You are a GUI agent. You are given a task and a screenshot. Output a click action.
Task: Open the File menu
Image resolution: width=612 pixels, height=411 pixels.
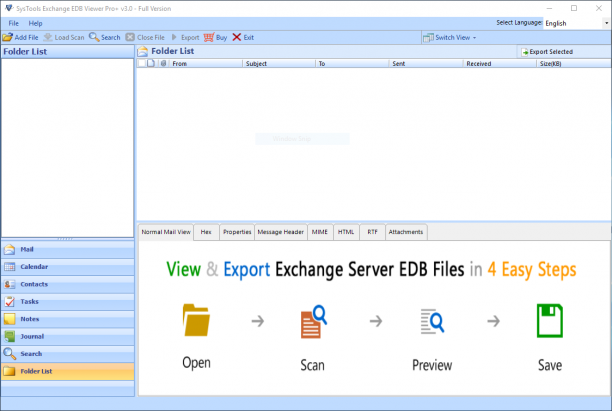pyautogui.click(x=14, y=23)
